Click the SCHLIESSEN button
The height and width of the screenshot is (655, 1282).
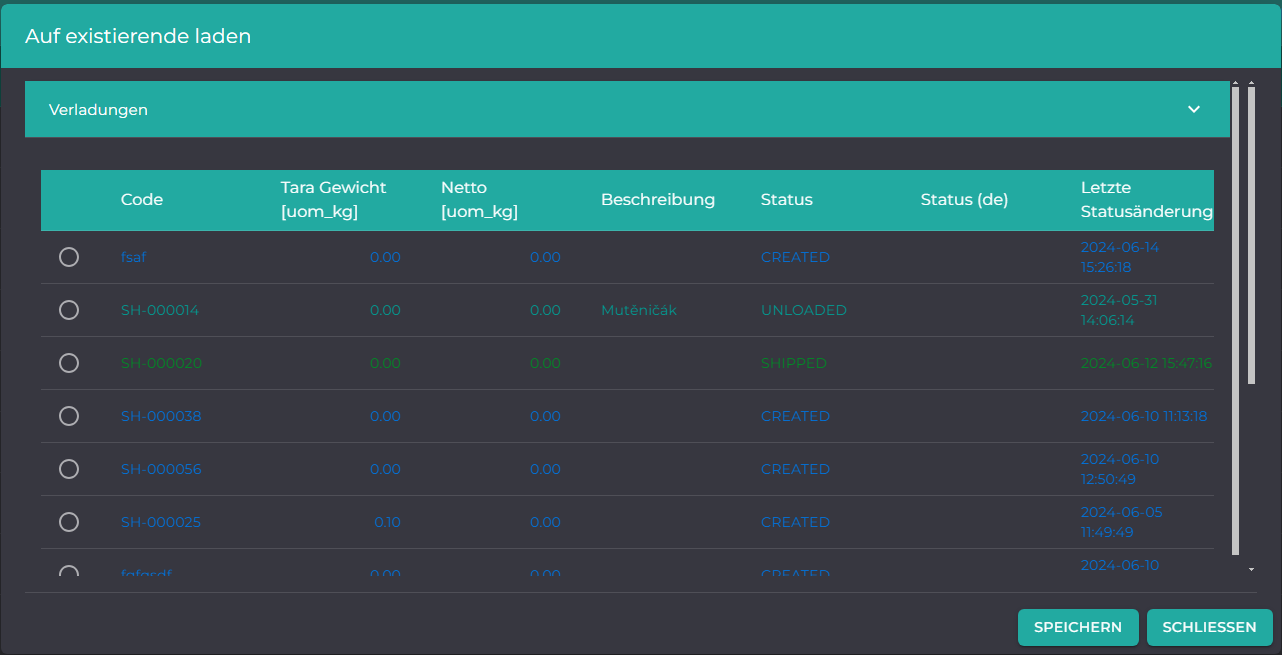pyautogui.click(x=1209, y=627)
